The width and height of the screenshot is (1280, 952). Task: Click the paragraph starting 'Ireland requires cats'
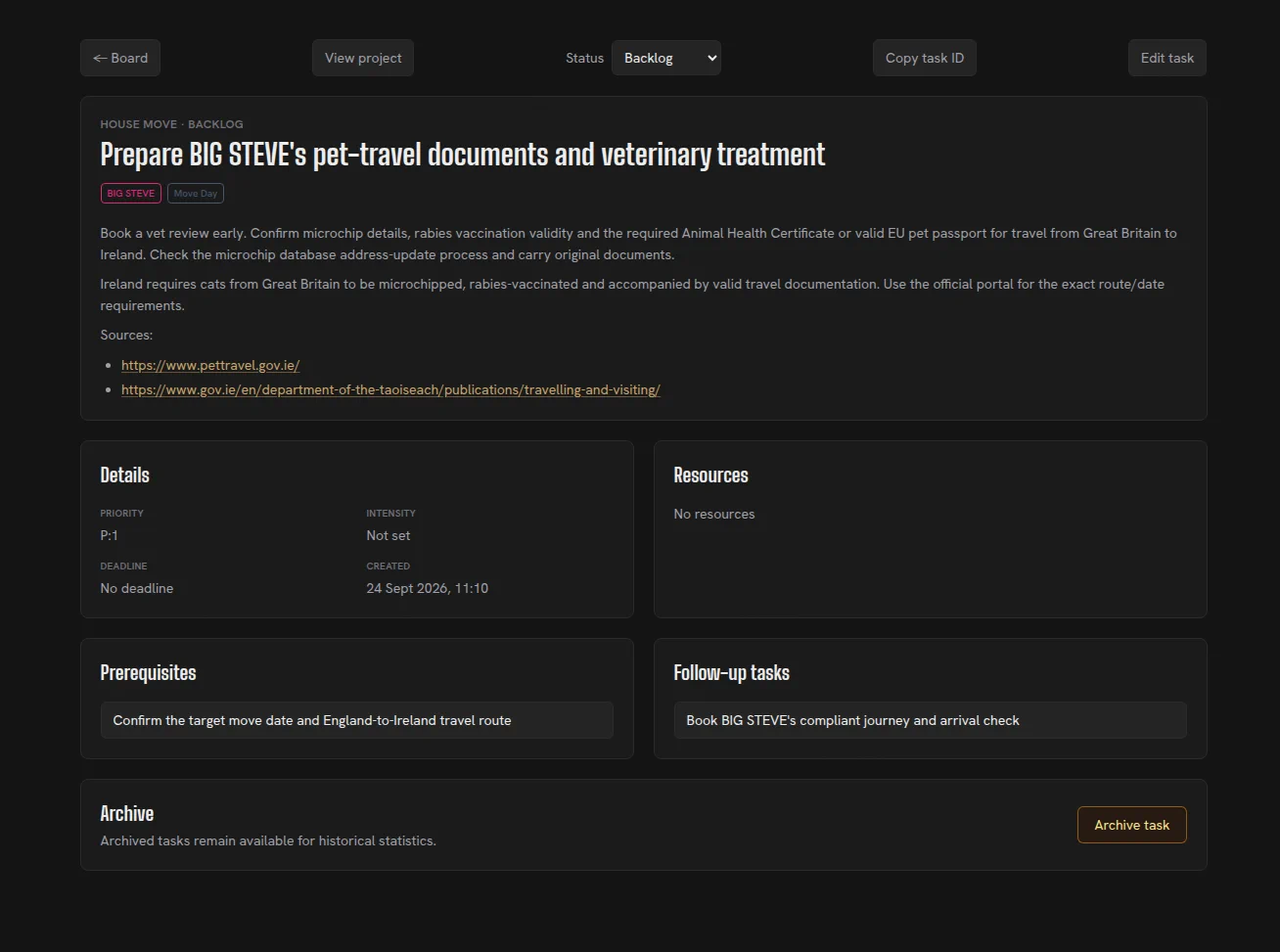(x=632, y=295)
